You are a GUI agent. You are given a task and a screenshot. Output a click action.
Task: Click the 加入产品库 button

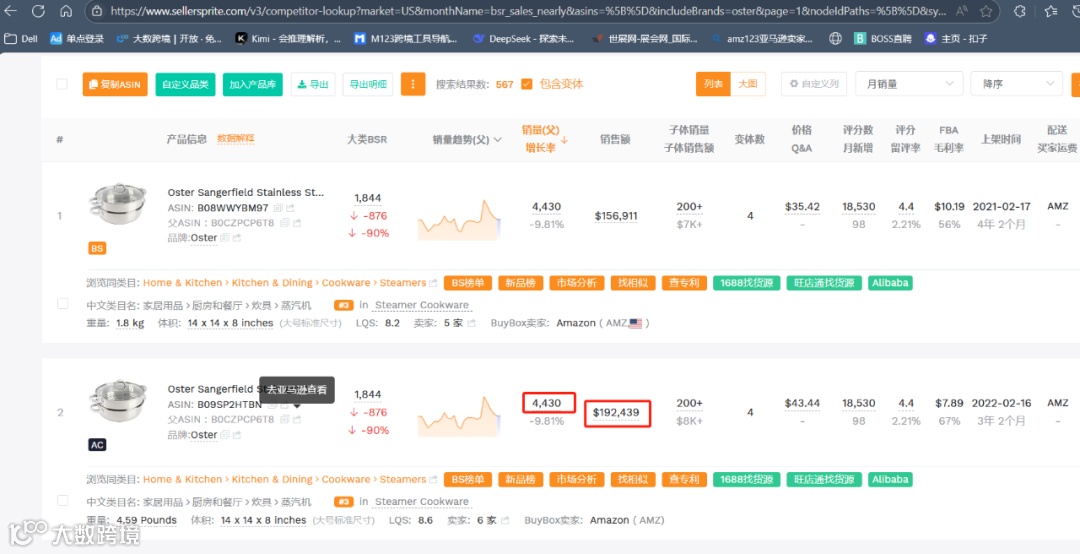(253, 84)
